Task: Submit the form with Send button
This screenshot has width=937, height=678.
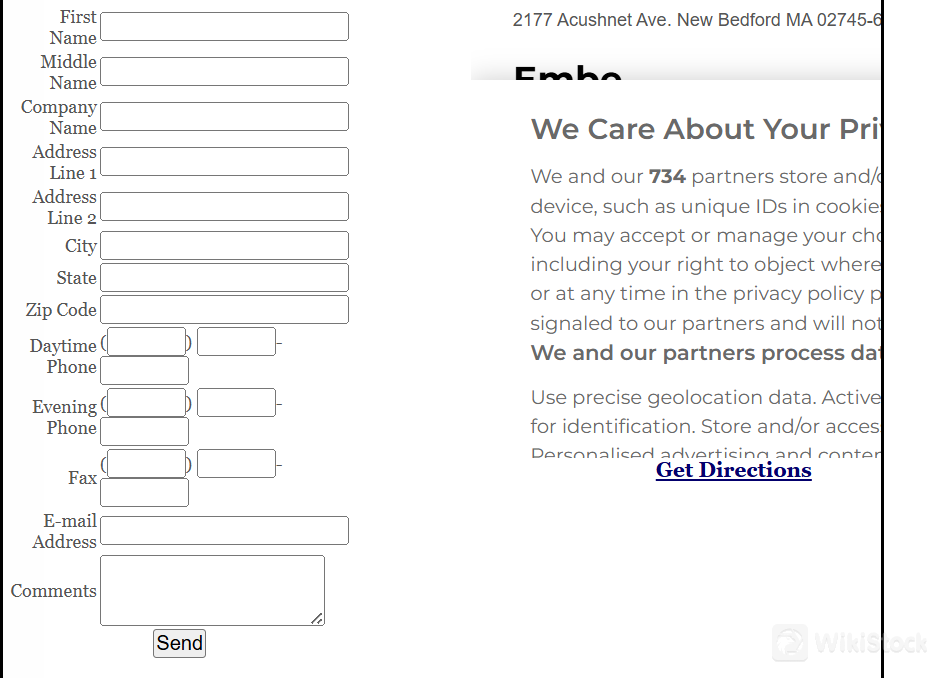Action: click(x=179, y=643)
